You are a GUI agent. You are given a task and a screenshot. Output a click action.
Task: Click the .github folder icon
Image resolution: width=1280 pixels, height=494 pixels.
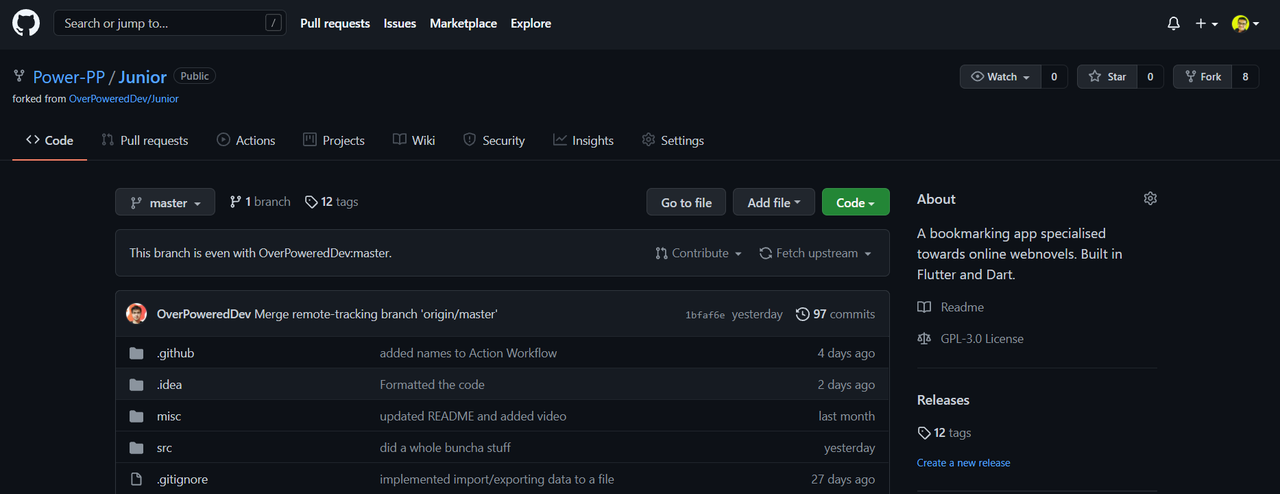[137, 353]
